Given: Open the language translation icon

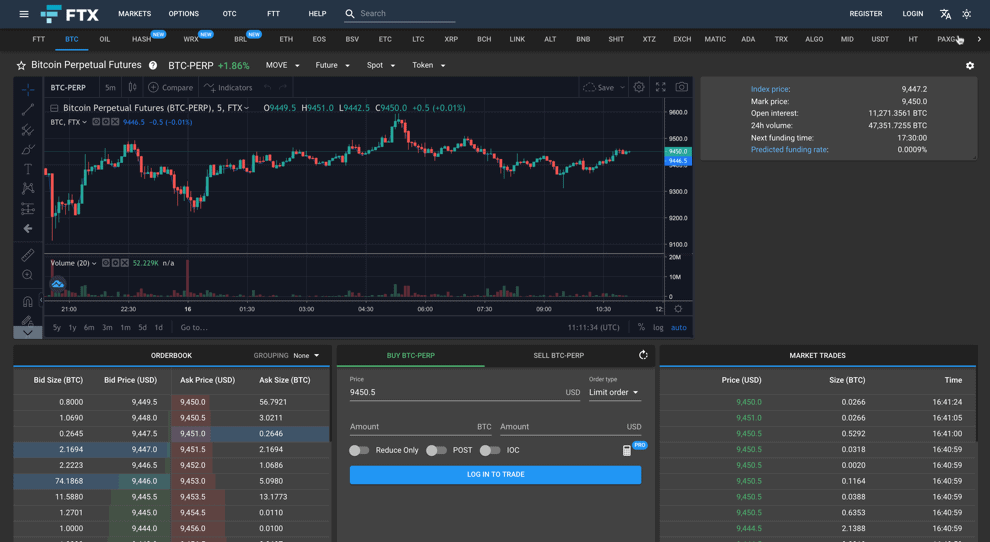Looking at the screenshot, I should click(945, 14).
